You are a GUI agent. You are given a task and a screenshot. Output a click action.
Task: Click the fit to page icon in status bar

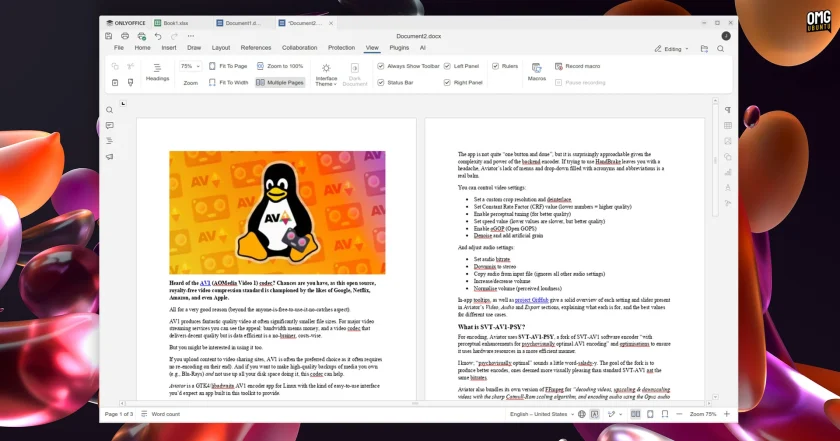click(x=650, y=414)
